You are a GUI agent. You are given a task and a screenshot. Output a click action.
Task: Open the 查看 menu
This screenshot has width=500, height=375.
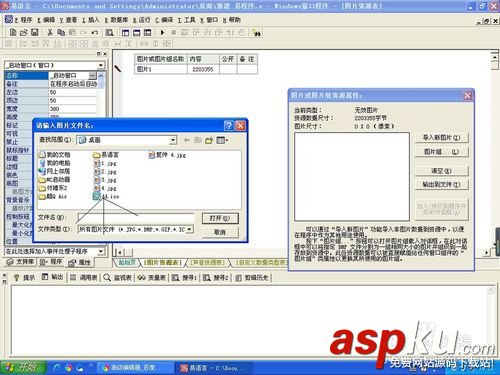(68, 20)
